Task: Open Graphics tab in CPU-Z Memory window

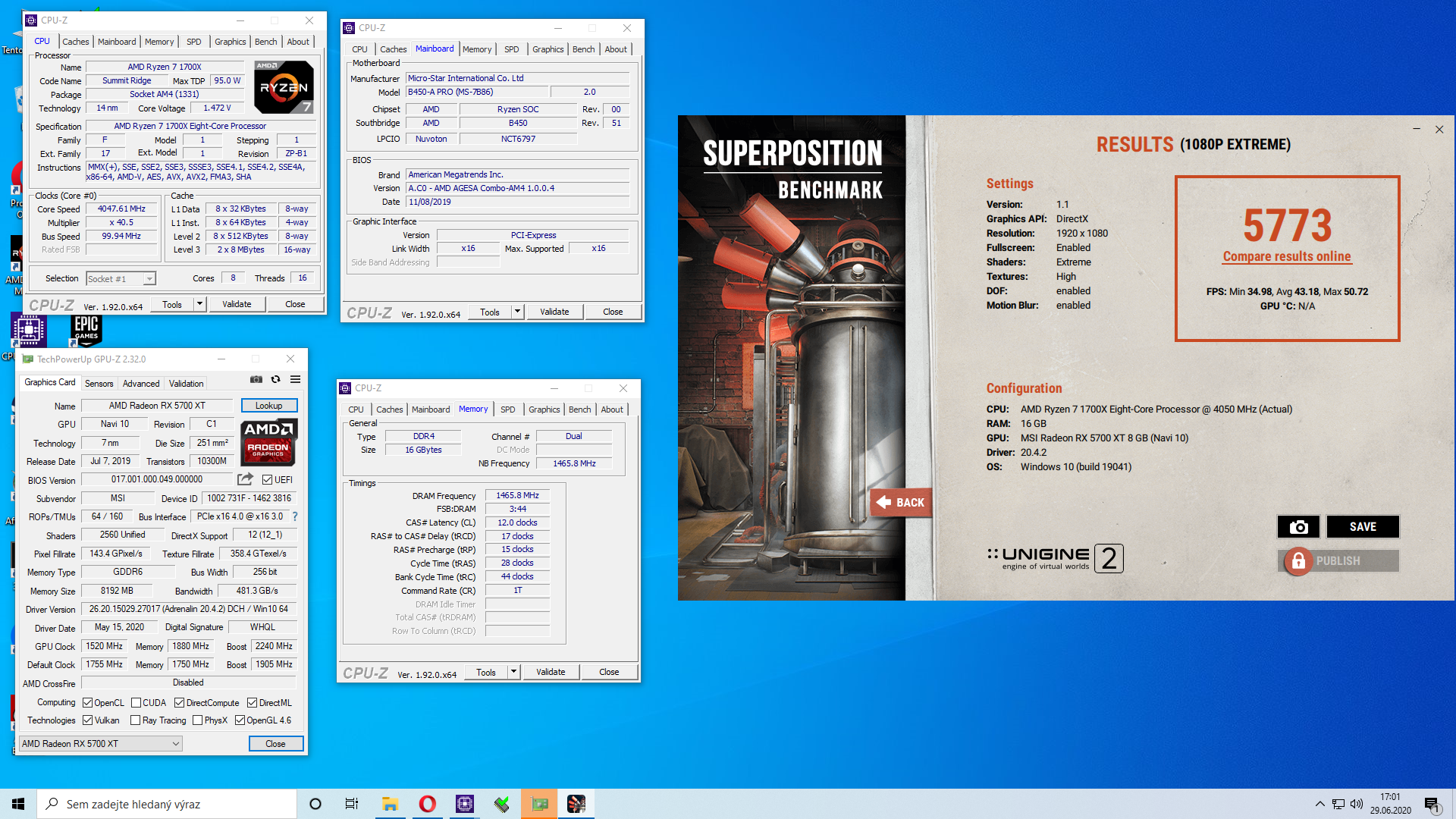Action: pyautogui.click(x=544, y=409)
